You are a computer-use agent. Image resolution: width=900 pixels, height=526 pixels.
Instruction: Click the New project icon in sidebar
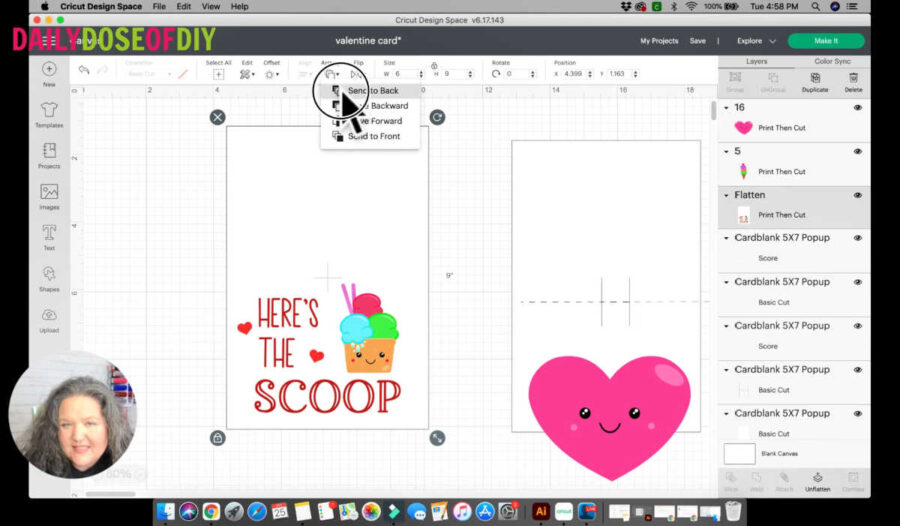(49, 69)
